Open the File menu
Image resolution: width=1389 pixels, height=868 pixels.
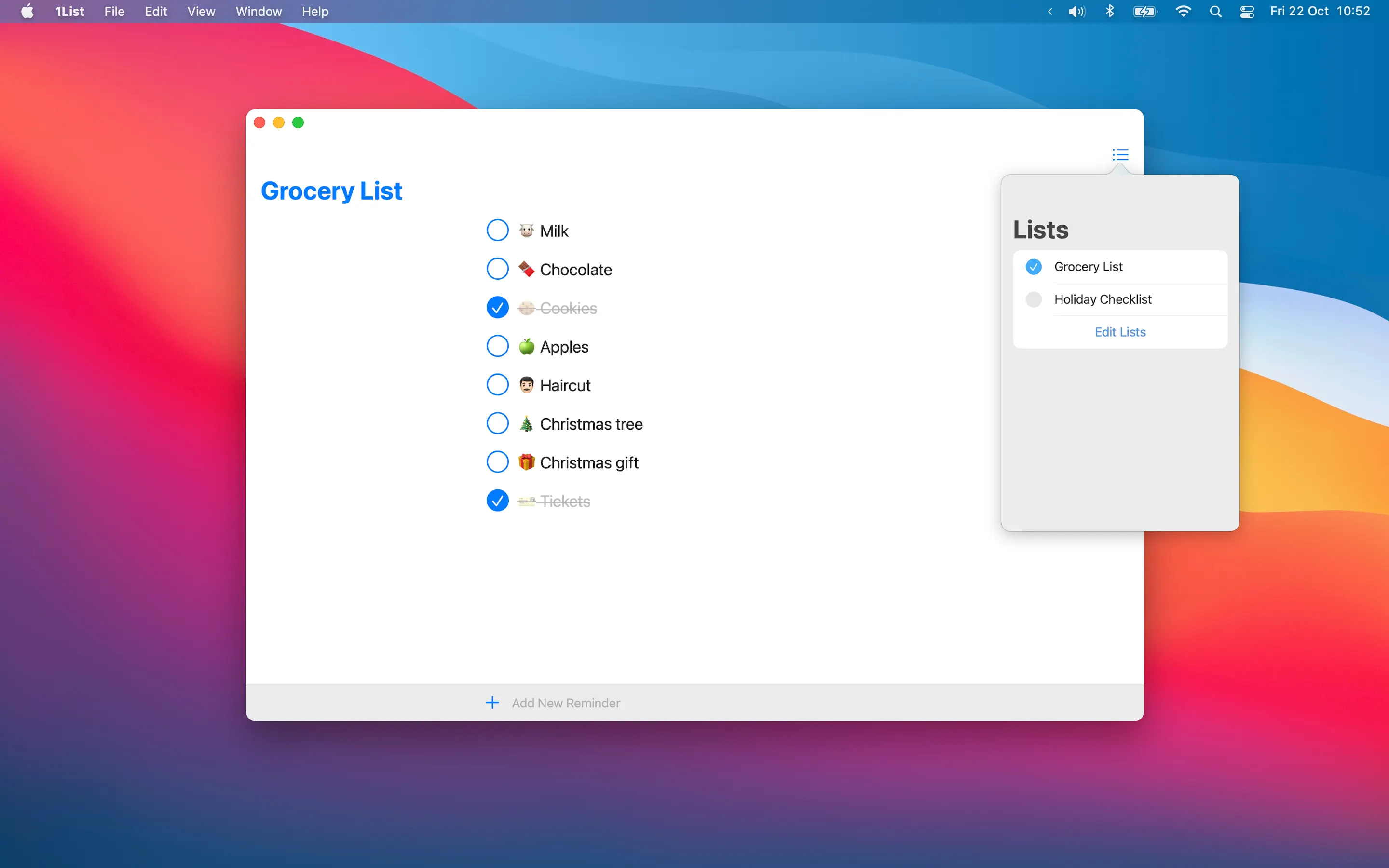point(114,12)
